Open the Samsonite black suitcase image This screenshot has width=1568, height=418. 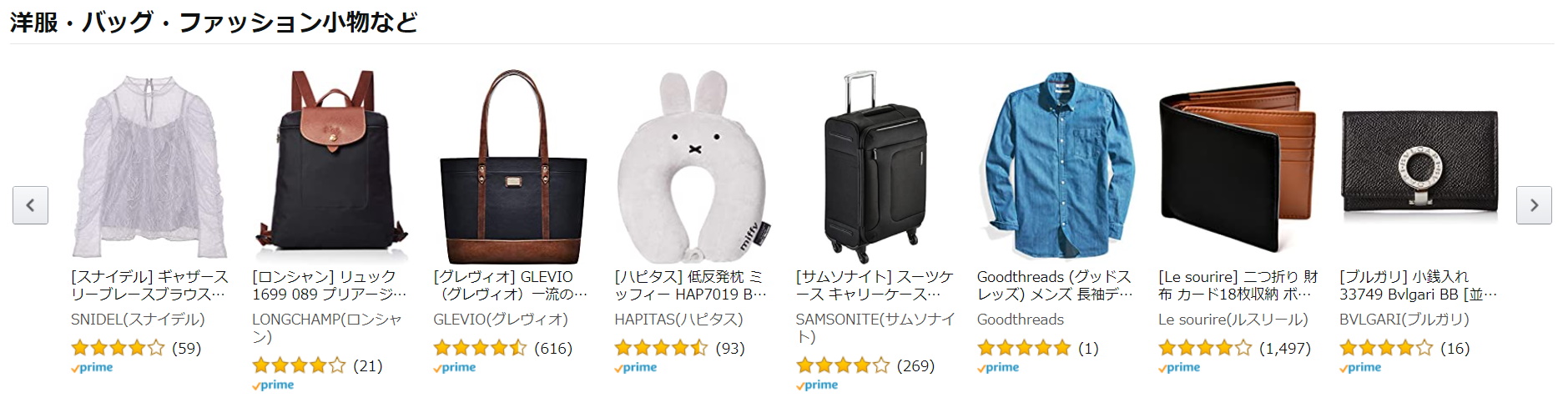click(x=874, y=167)
